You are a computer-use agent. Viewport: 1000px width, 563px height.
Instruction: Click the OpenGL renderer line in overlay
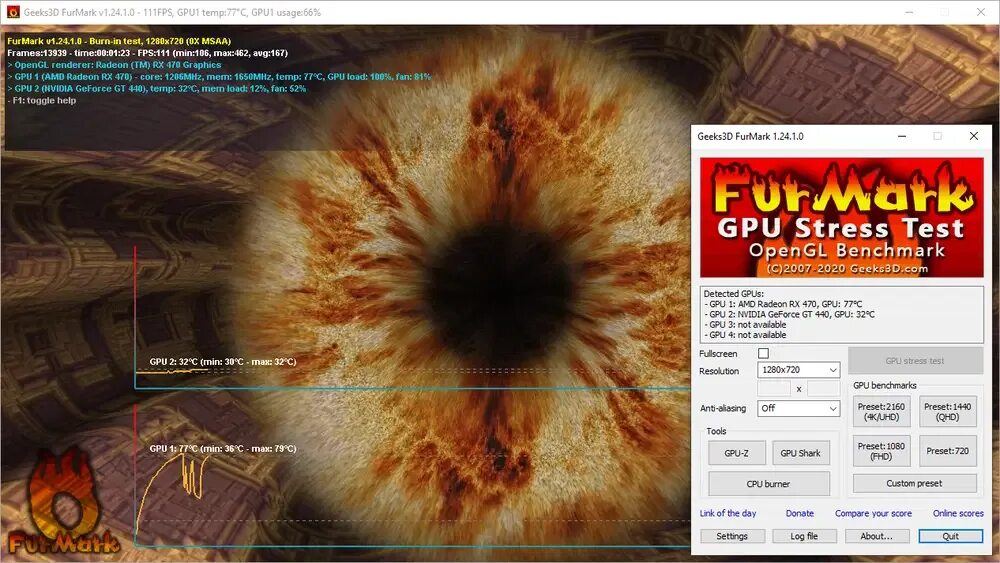click(x=114, y=65)
